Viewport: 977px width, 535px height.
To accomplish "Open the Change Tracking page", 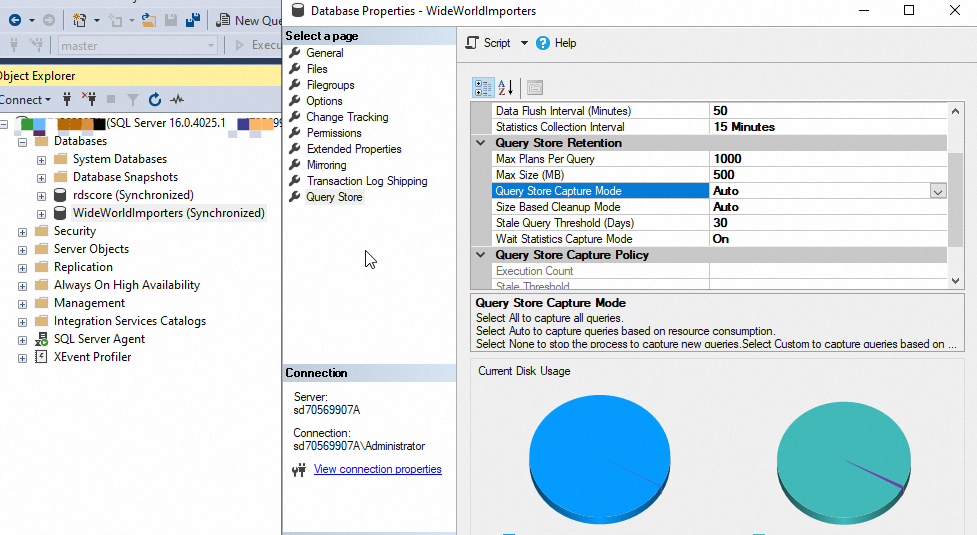I will click(x=347, y=117).
